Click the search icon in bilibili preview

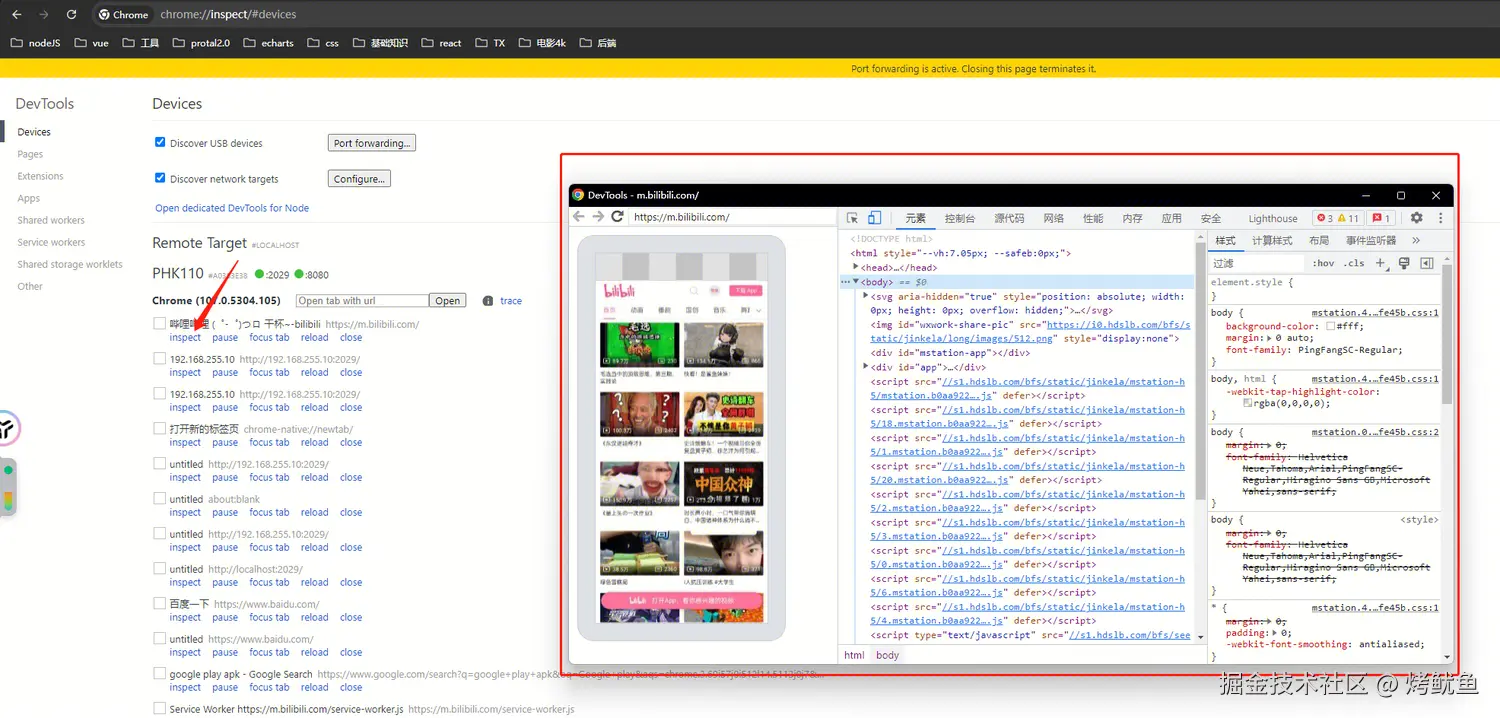point(693,290)
